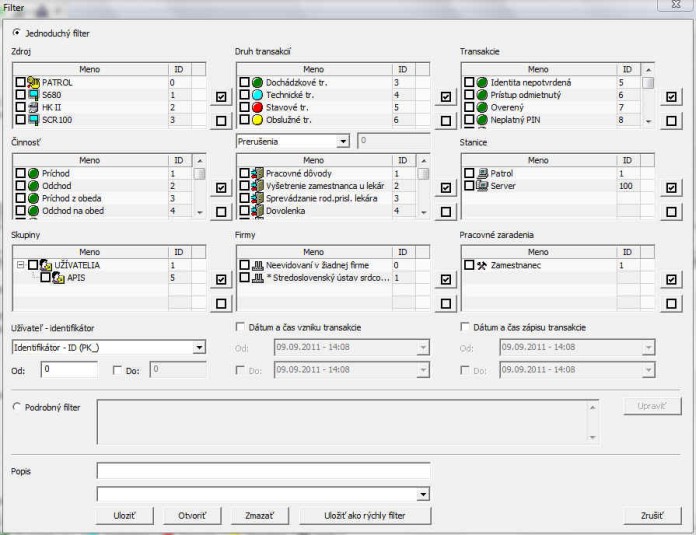Viewport: 696px width, 535px height.
Task: Click the UŽÍVATELIA group folder icon
Action: click(x=46, y=265)
